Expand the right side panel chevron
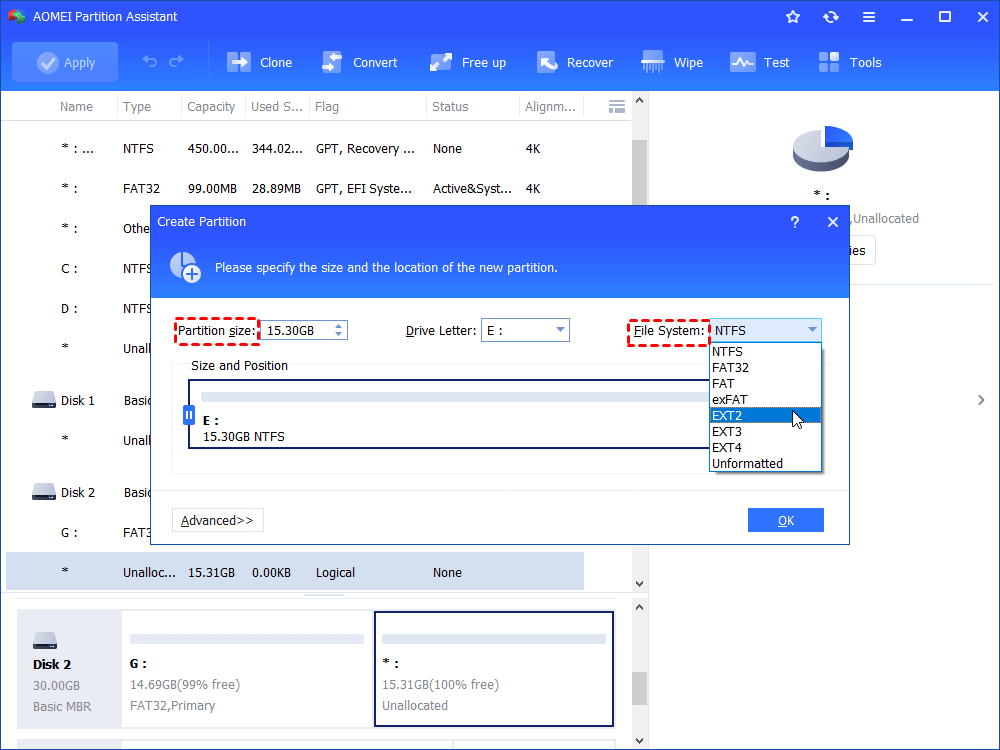The image size is (1000, 750). 981,399
